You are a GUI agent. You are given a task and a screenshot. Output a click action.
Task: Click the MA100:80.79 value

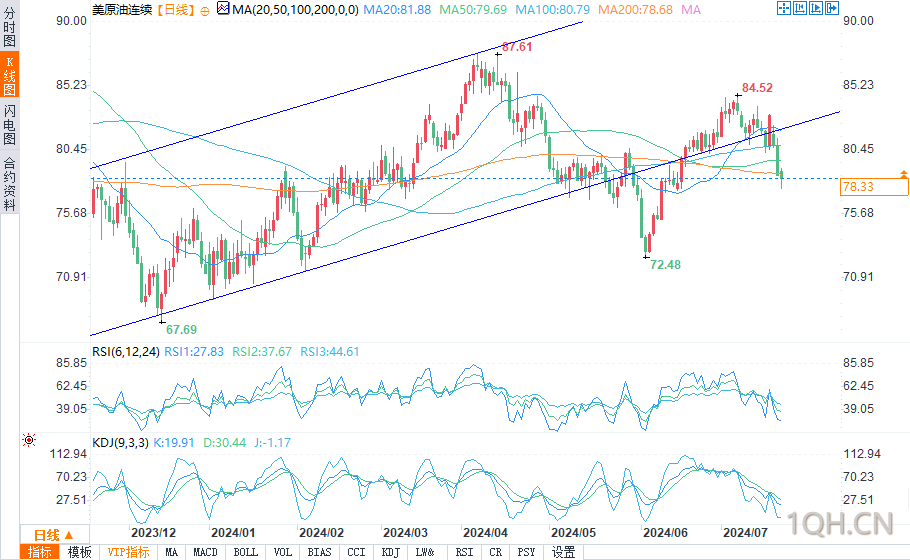(x=552, y=10)
